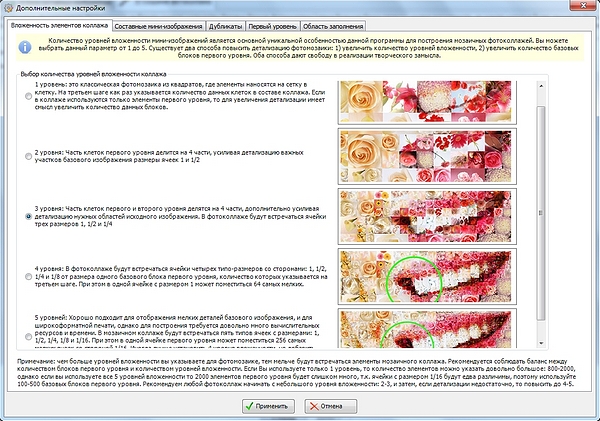Screen dimensions: 600x421
Task: Click the 2-level mosaic preview thumbnail
Action: point(427,156)
